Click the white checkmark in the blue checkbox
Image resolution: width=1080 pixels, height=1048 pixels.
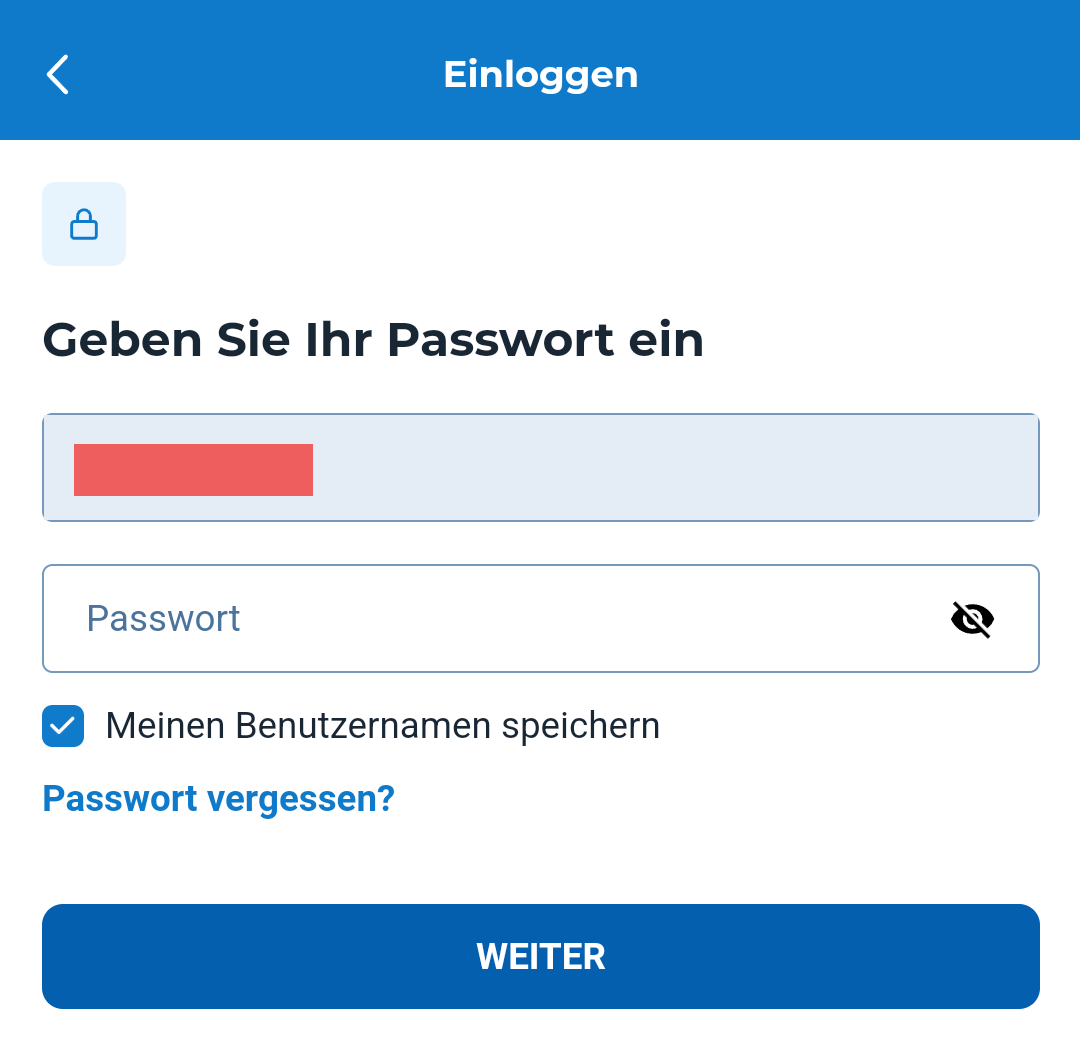point(63,726)
